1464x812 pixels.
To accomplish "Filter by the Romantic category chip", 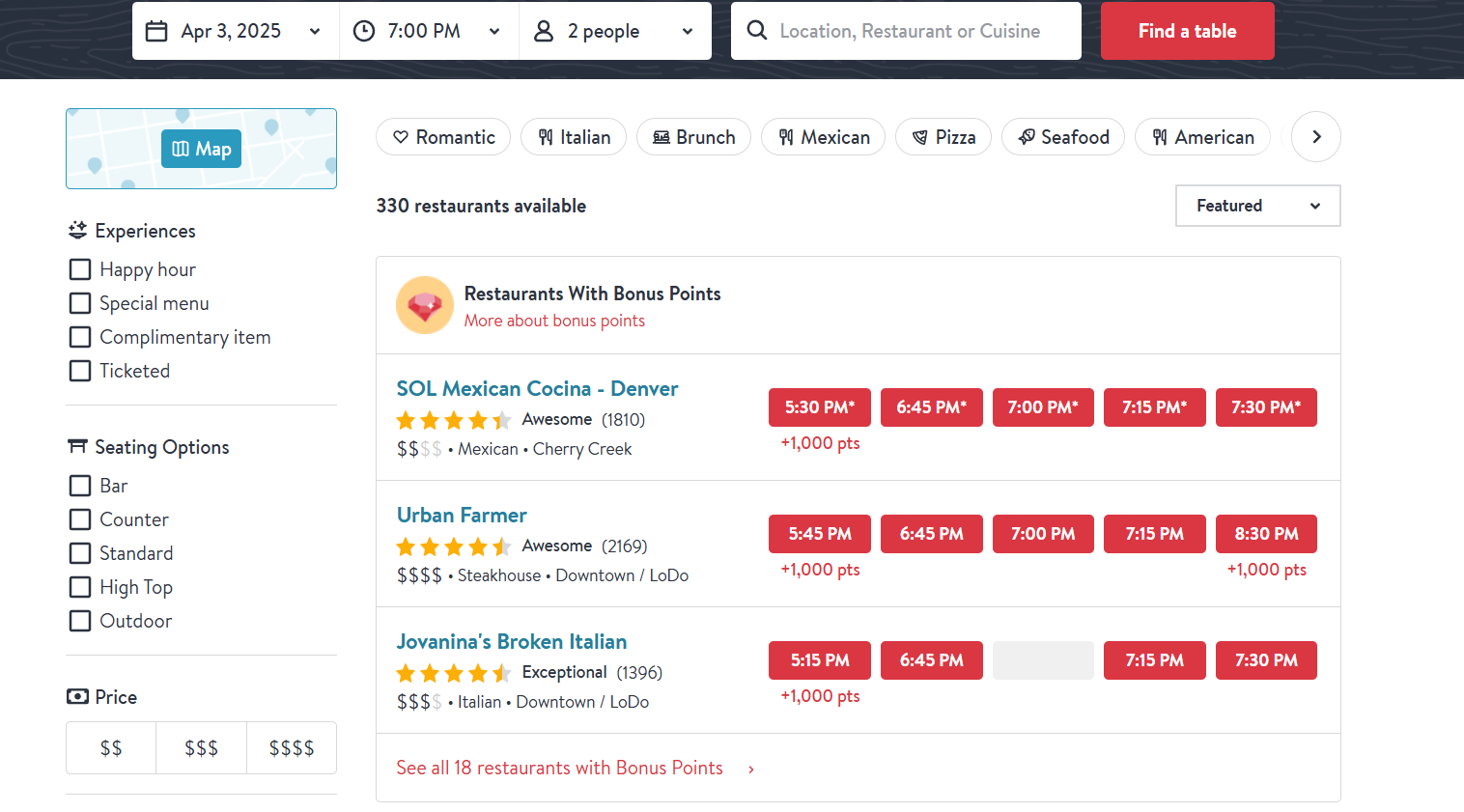I will pos(443,137).
